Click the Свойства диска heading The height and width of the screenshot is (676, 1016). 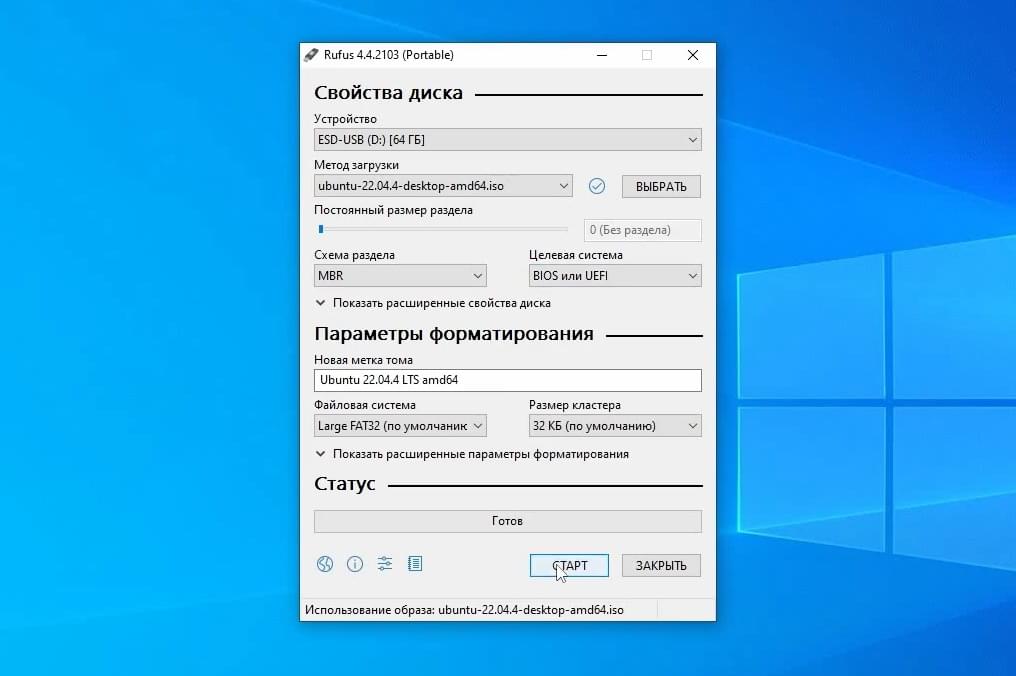(388, 93)
